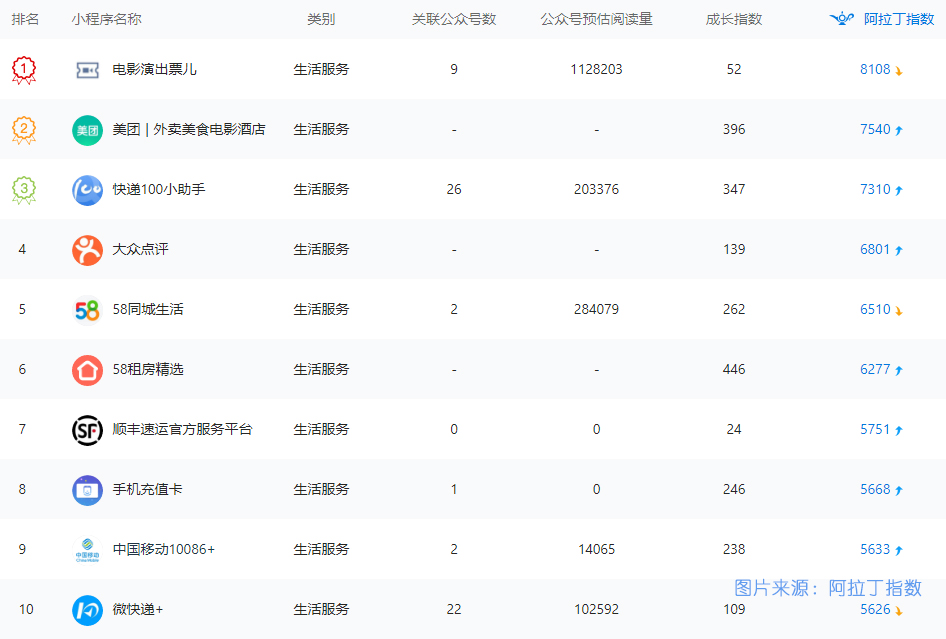Click the 58租房精选 house icon
The height and width of the screenshot is (639, 946).
coord(87,370)
